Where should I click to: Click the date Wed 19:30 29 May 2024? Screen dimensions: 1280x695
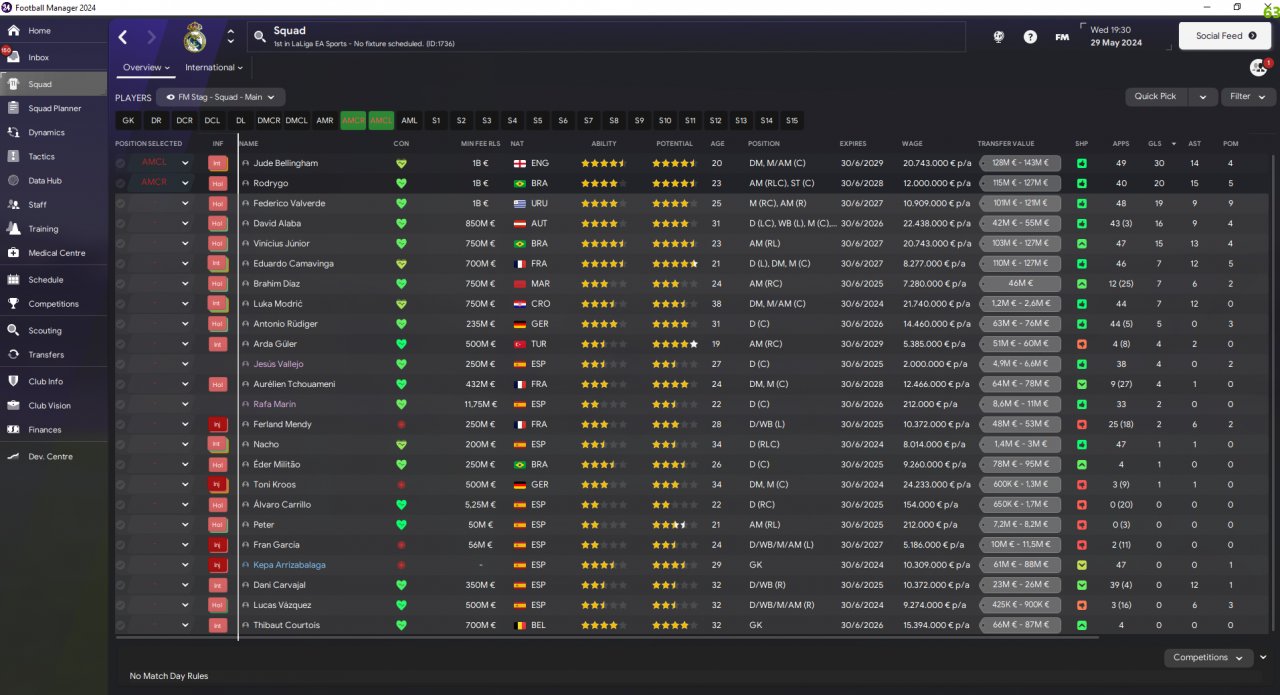[1116, 36]
